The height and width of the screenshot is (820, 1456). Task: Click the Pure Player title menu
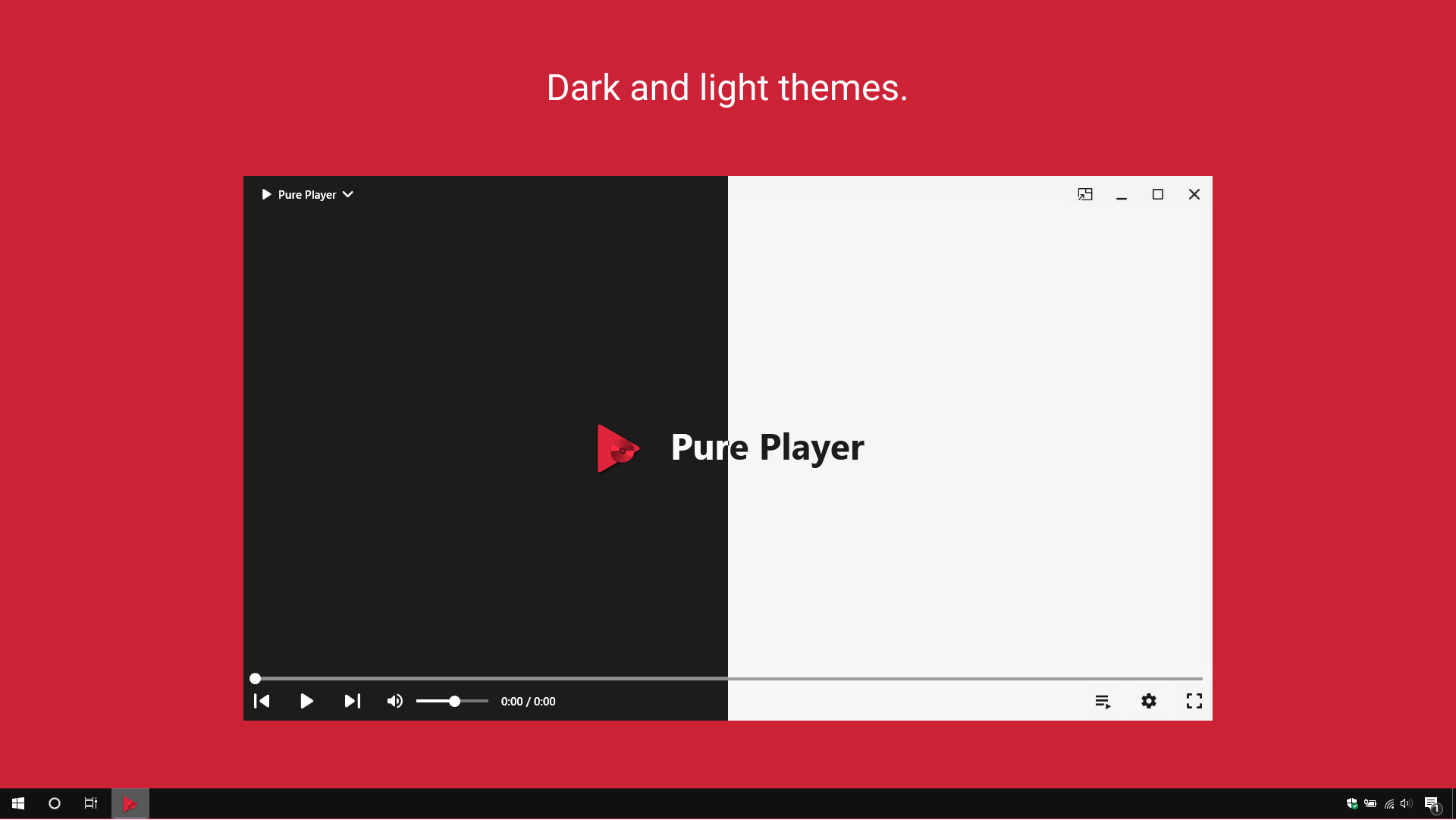coord(306,194)
